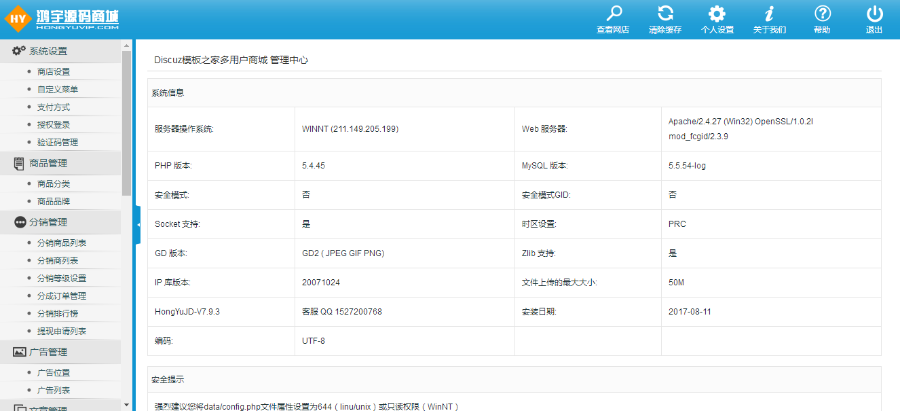Open 商店设置 menu item
The width and height of the screenshot is (900, 411).
[53, 72]
